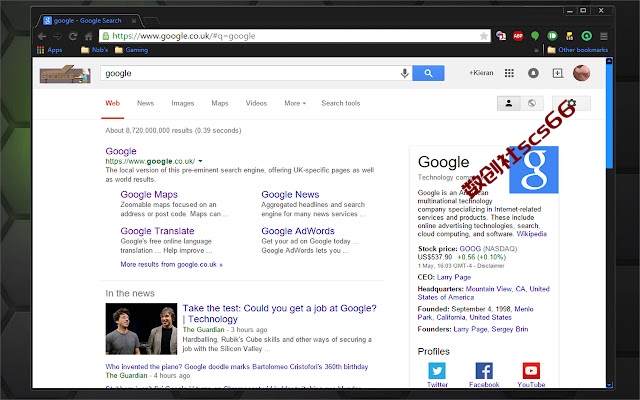Show private results with the person toggle
The height and width of the screenshot is (400, 640).
[509, 103]
